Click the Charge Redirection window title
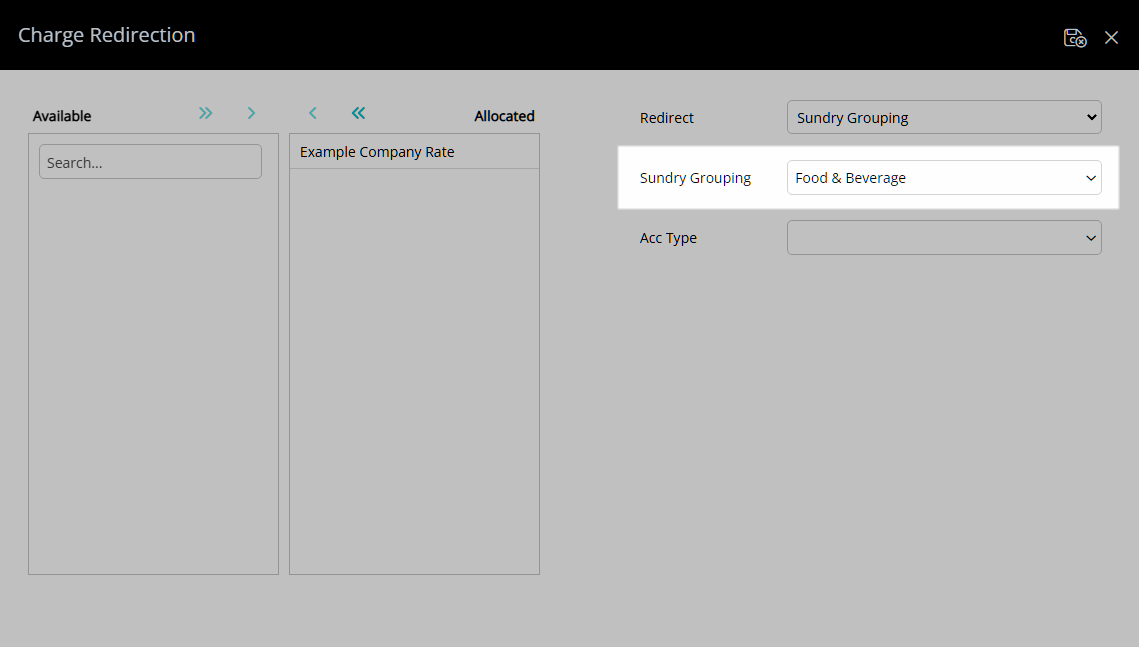1139x647 pixels. [107, 36]
